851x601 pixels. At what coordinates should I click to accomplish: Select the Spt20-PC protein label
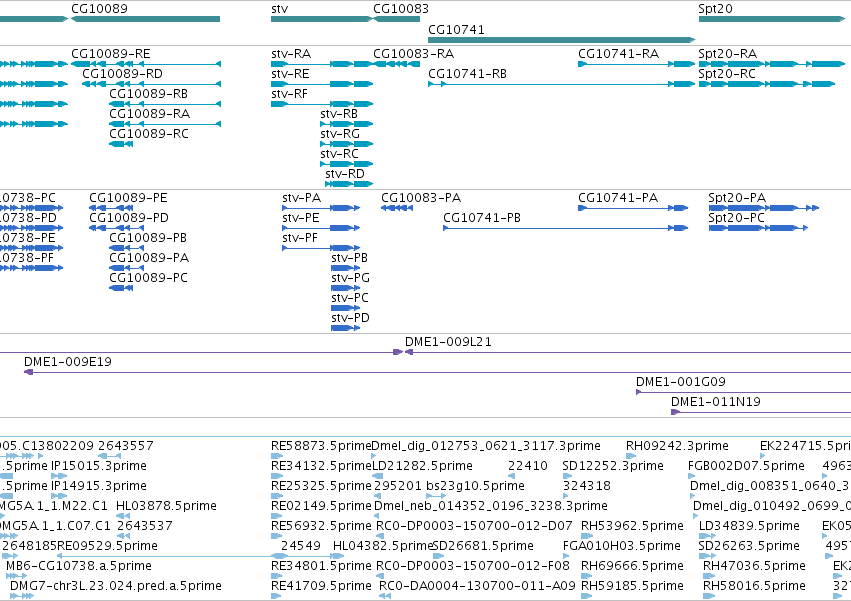click(736, 218)
